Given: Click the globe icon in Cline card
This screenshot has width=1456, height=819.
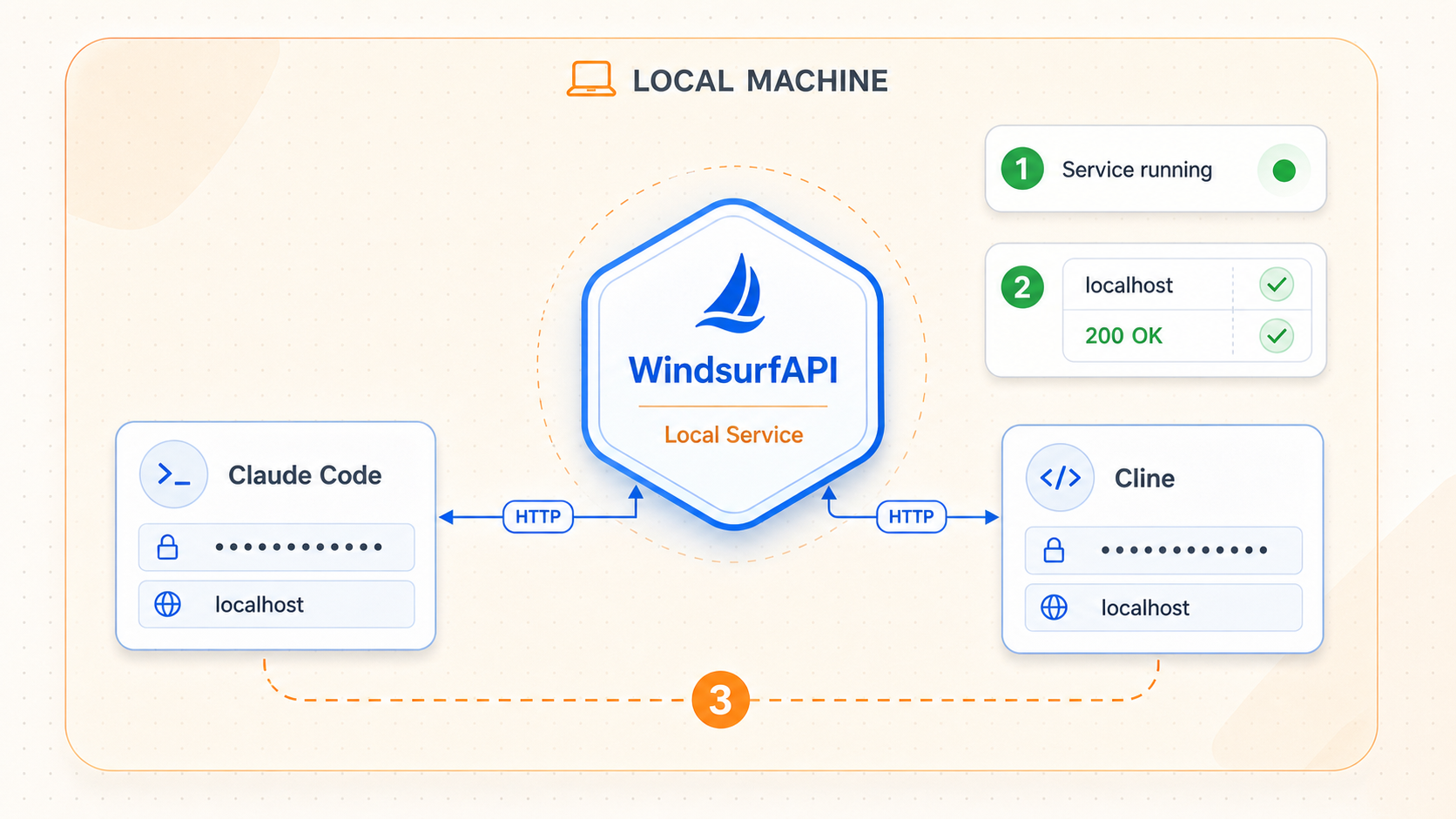Looking at the screenshot, I should click(x=1054, y=608).
